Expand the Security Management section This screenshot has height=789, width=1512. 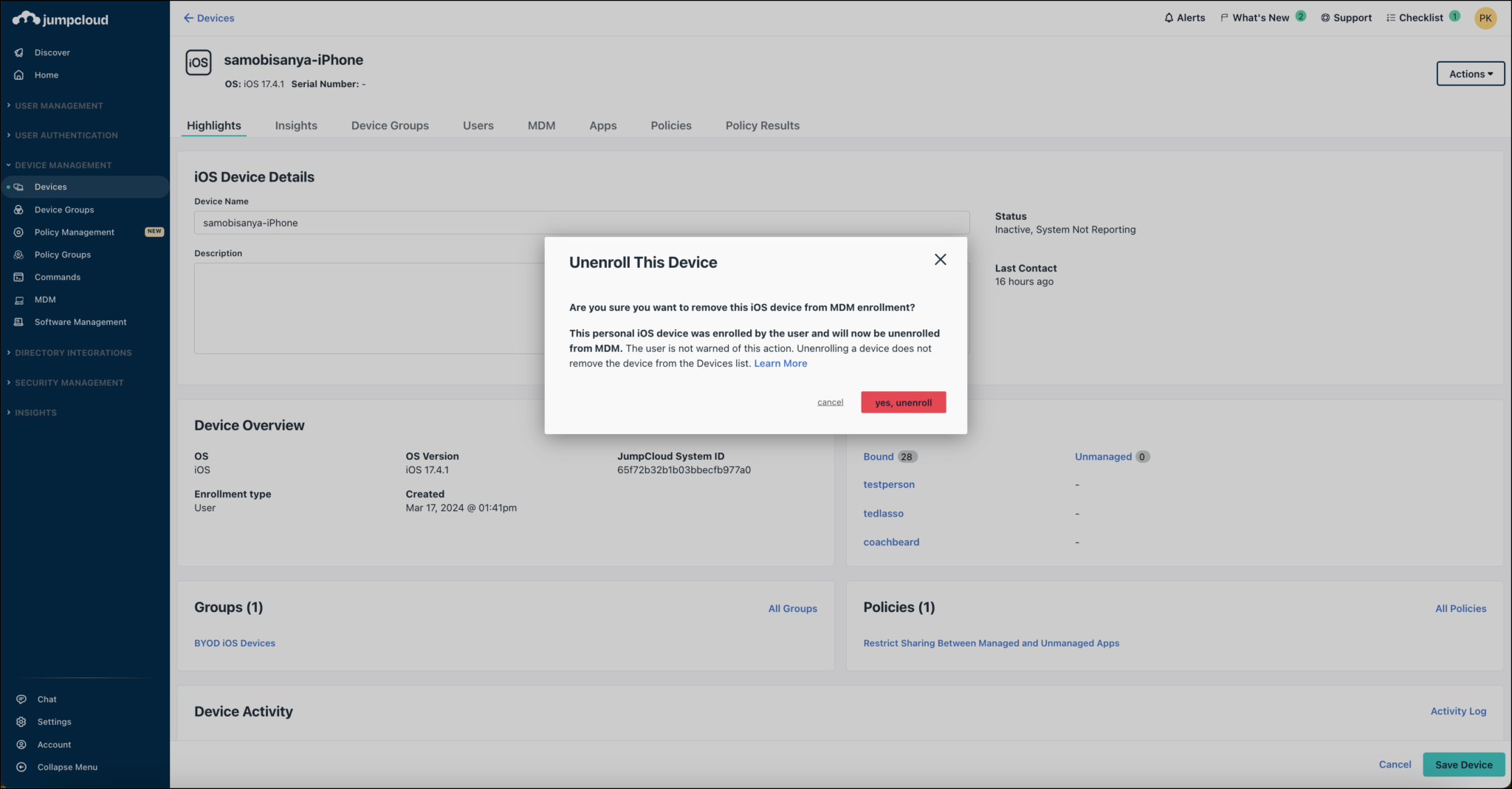(x=69, y=383)
